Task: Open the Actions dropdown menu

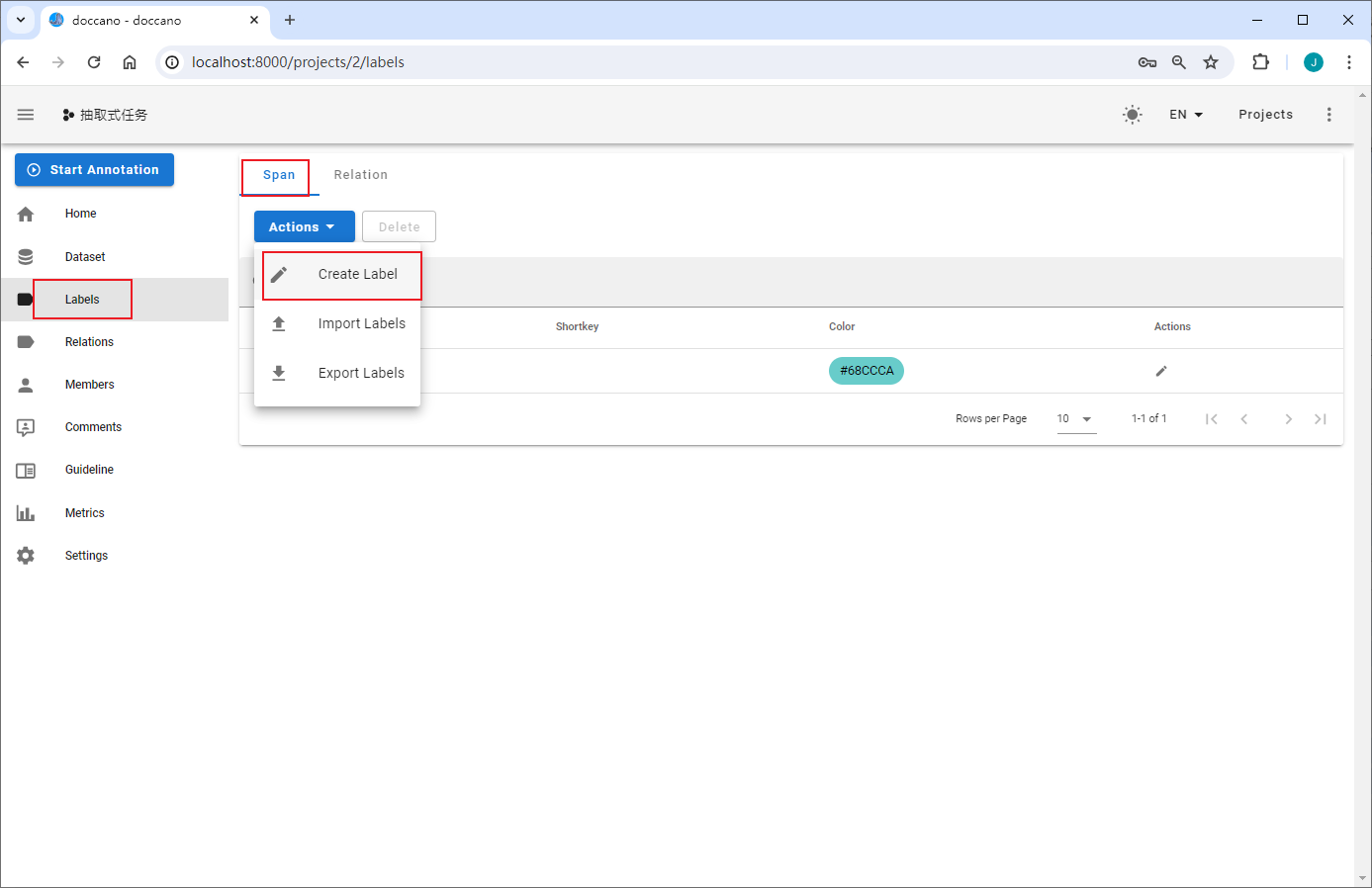Action: tap(304, 226)
